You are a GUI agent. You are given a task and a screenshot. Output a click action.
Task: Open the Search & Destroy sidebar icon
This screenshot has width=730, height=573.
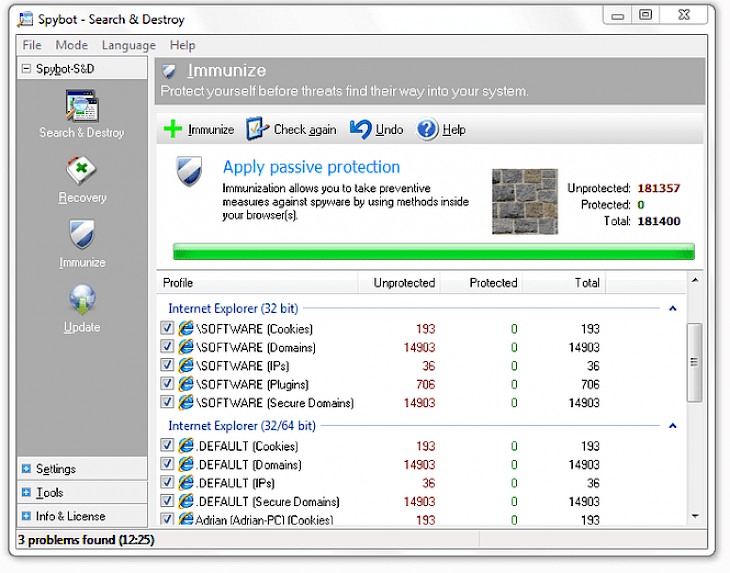(x=82, y=106)
